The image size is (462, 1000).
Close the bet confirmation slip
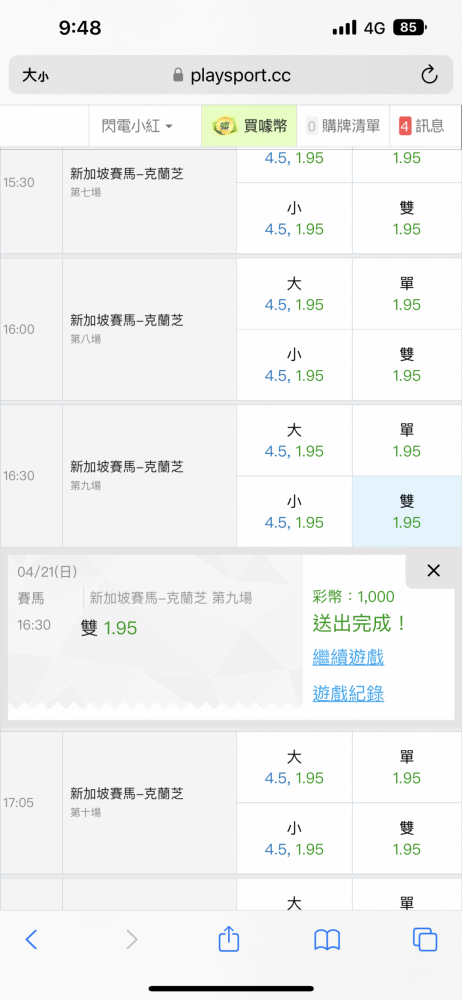click(433, 571)
